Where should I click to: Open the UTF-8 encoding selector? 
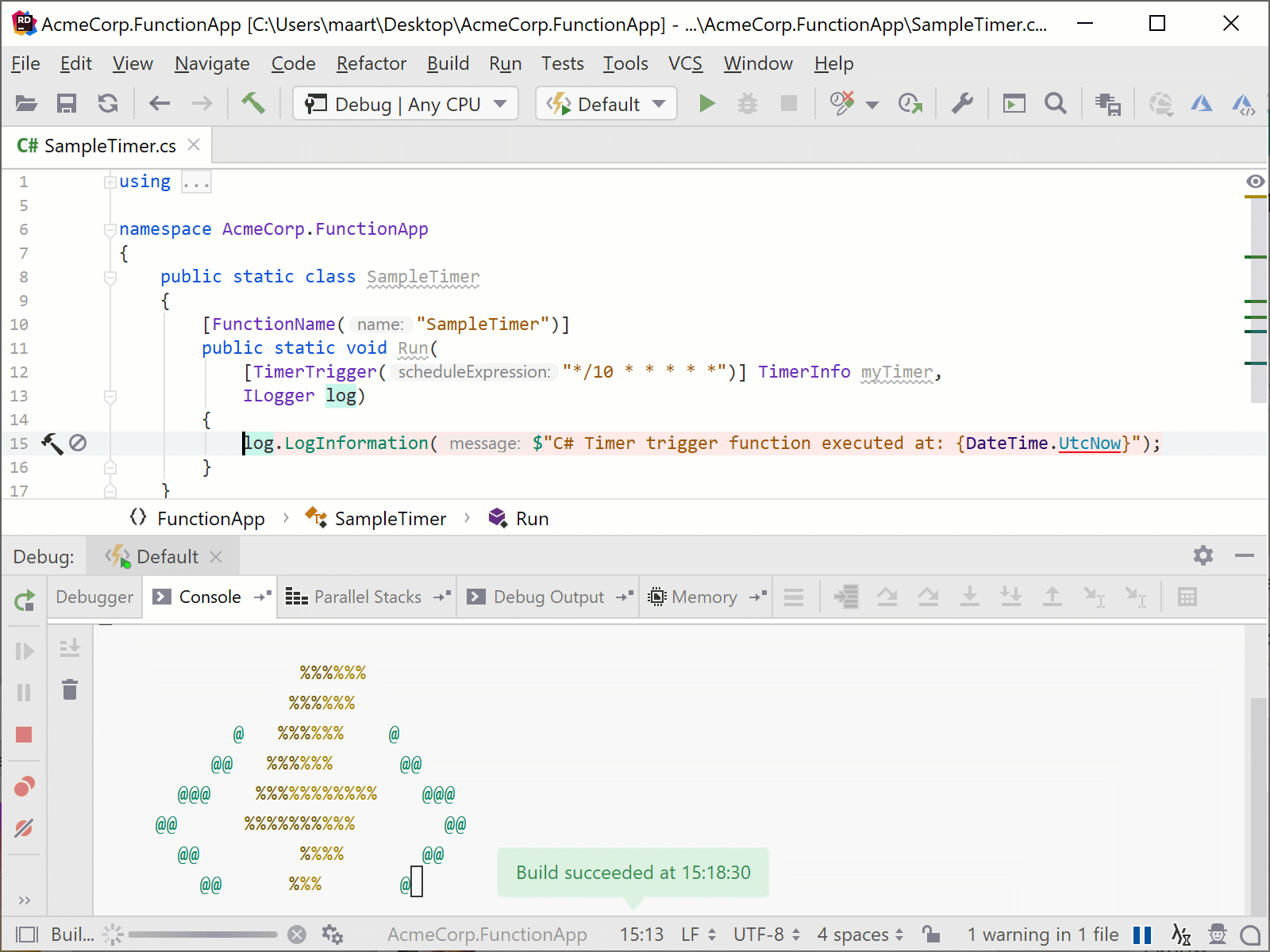click(767, 935)
